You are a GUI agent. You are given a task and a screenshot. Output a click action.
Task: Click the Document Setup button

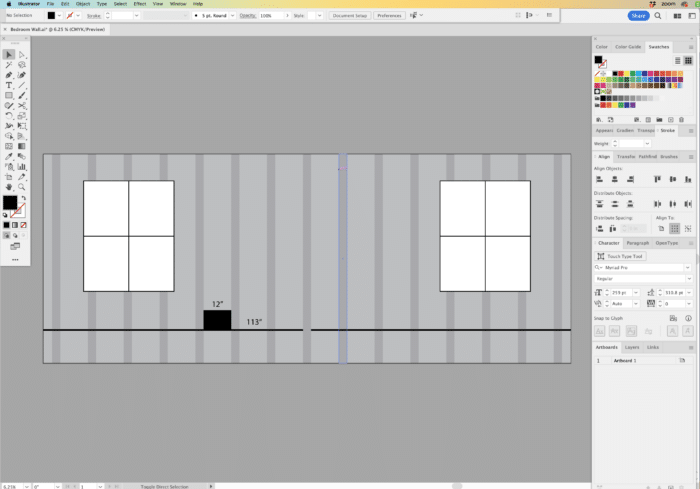coord(350,16)
